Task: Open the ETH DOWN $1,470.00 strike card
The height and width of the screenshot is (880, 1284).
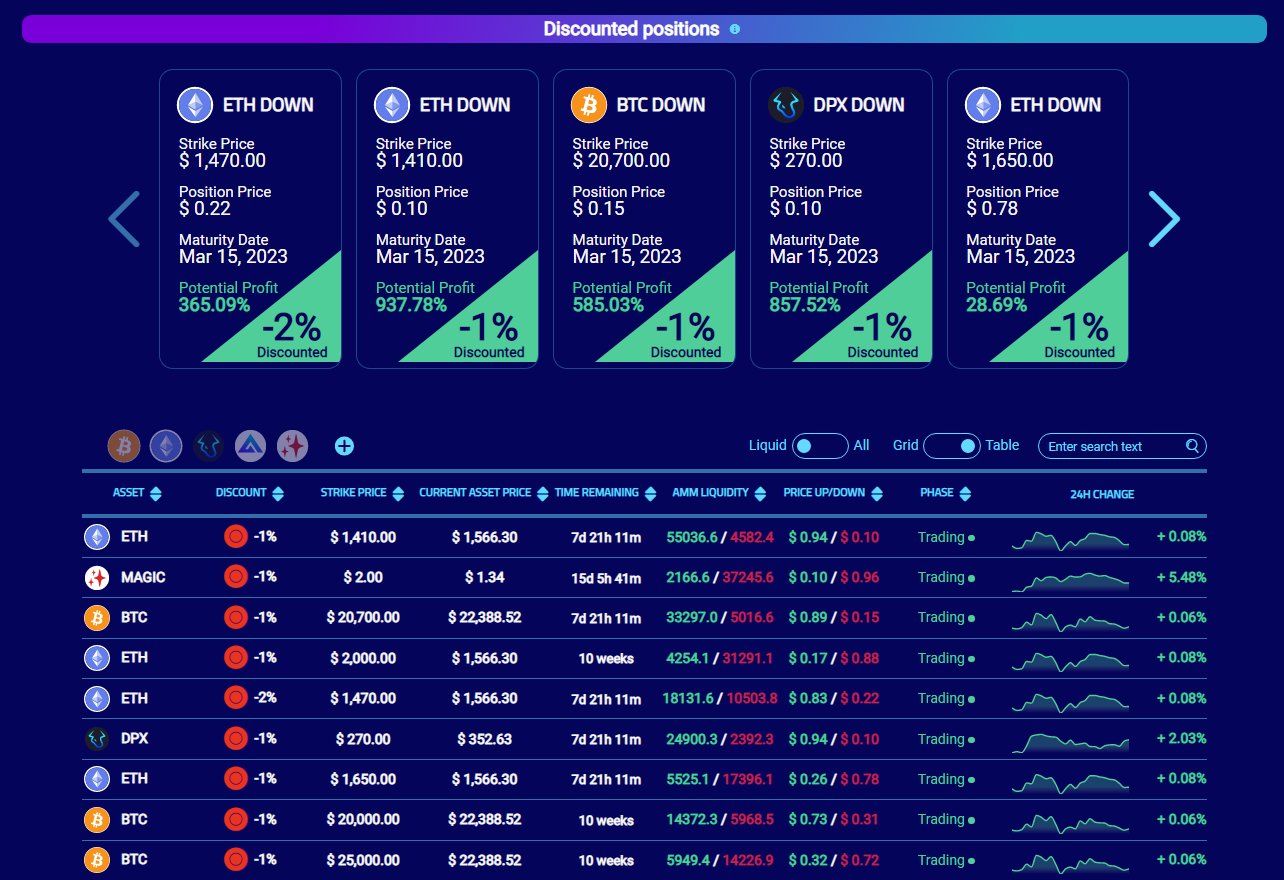Action: [250, 219]
